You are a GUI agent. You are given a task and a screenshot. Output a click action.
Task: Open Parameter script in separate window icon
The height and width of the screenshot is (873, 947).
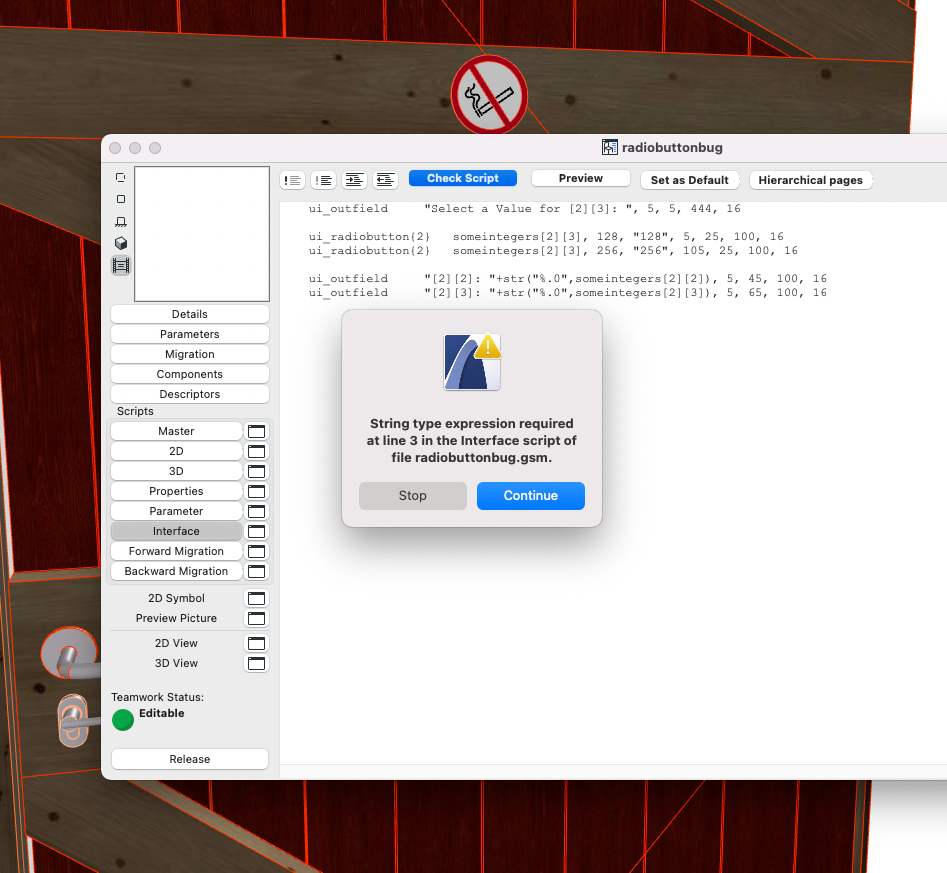pyautogui.click(x=257, y=511)
